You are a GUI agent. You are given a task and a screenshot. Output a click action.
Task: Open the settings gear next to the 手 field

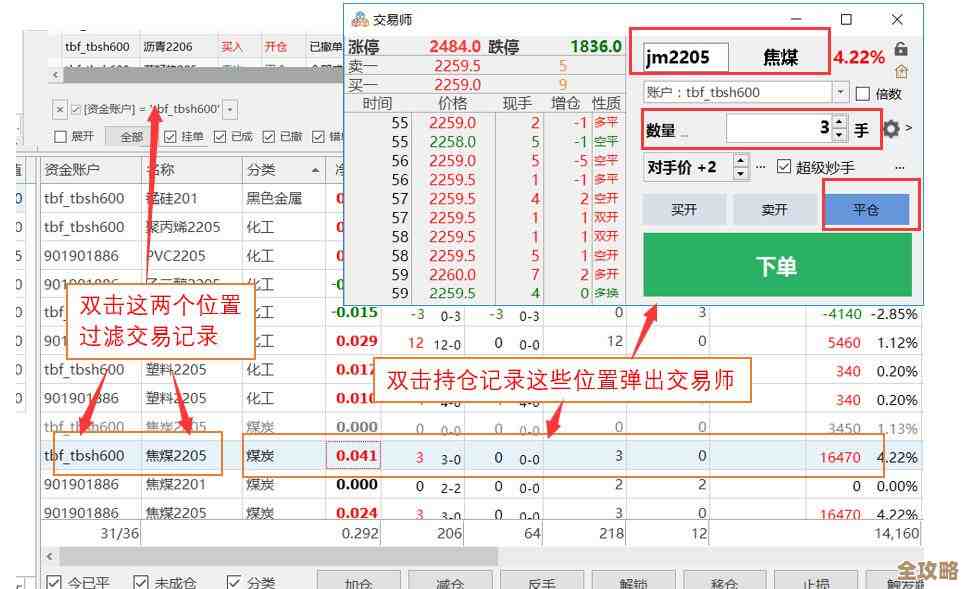coord(892,129)
